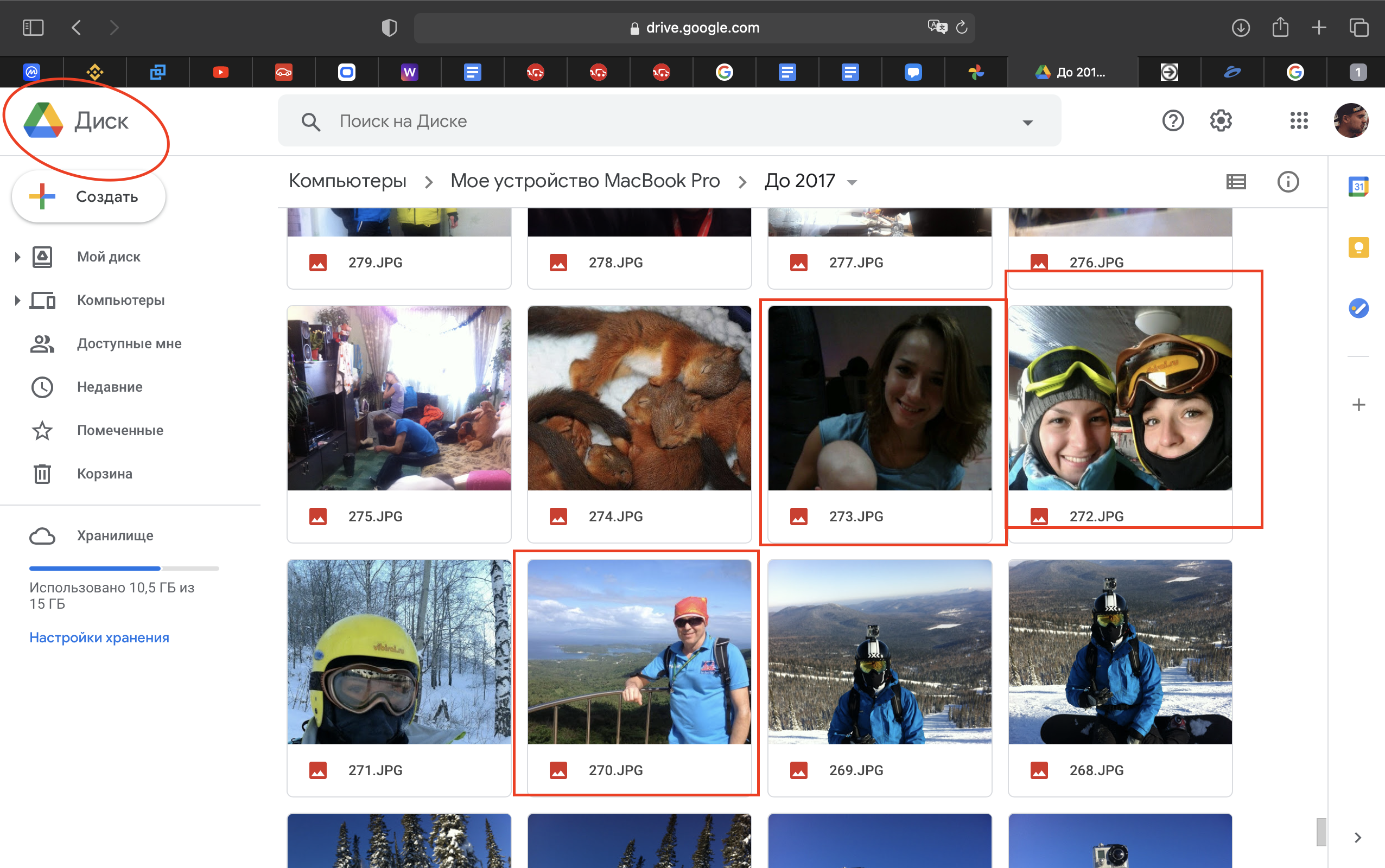The height and width of the screenshot is (868, 1385).
Task: Select 268.JPG thumbnail
Action: [1120, 652]
